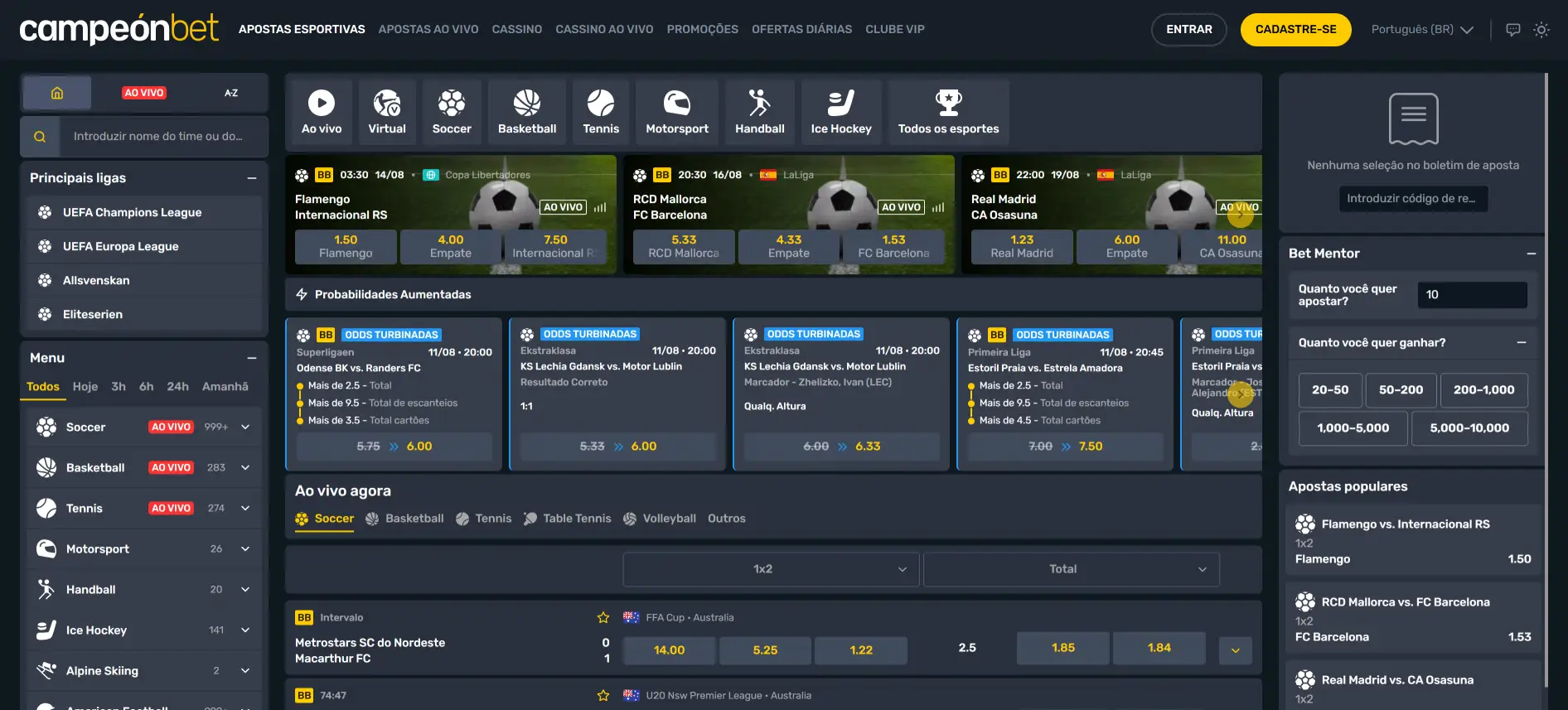Image resolution: width=1568 pixels, height=710 pixels.
Task: Click the team name search field
Action: point(163,137)
